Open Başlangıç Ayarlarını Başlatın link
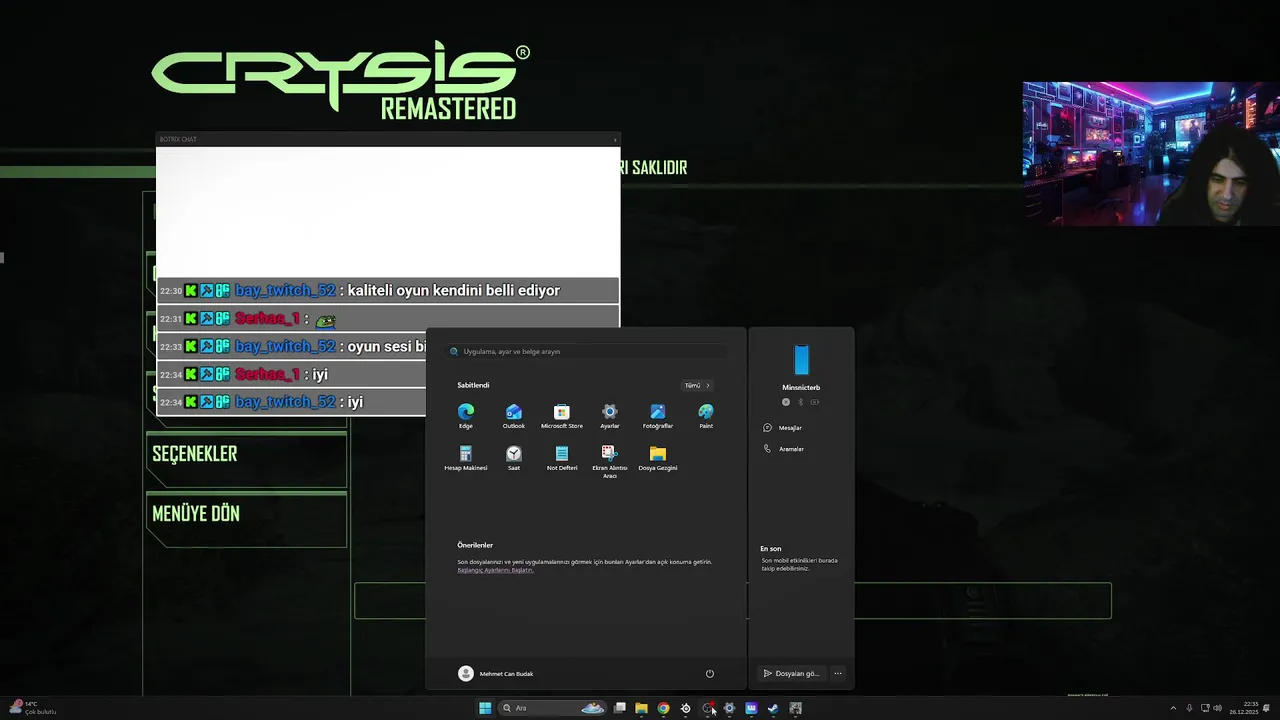 point(495,570)
